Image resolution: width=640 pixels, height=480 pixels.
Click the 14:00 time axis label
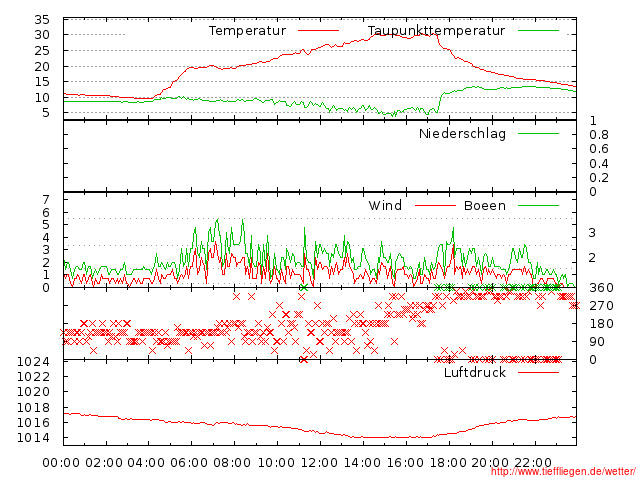(362, 463)
